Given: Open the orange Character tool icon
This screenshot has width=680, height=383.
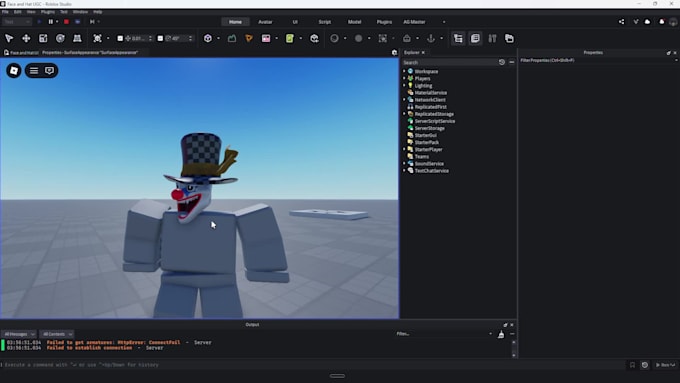Looking at the screenshot, I should [x=249, y=39].
